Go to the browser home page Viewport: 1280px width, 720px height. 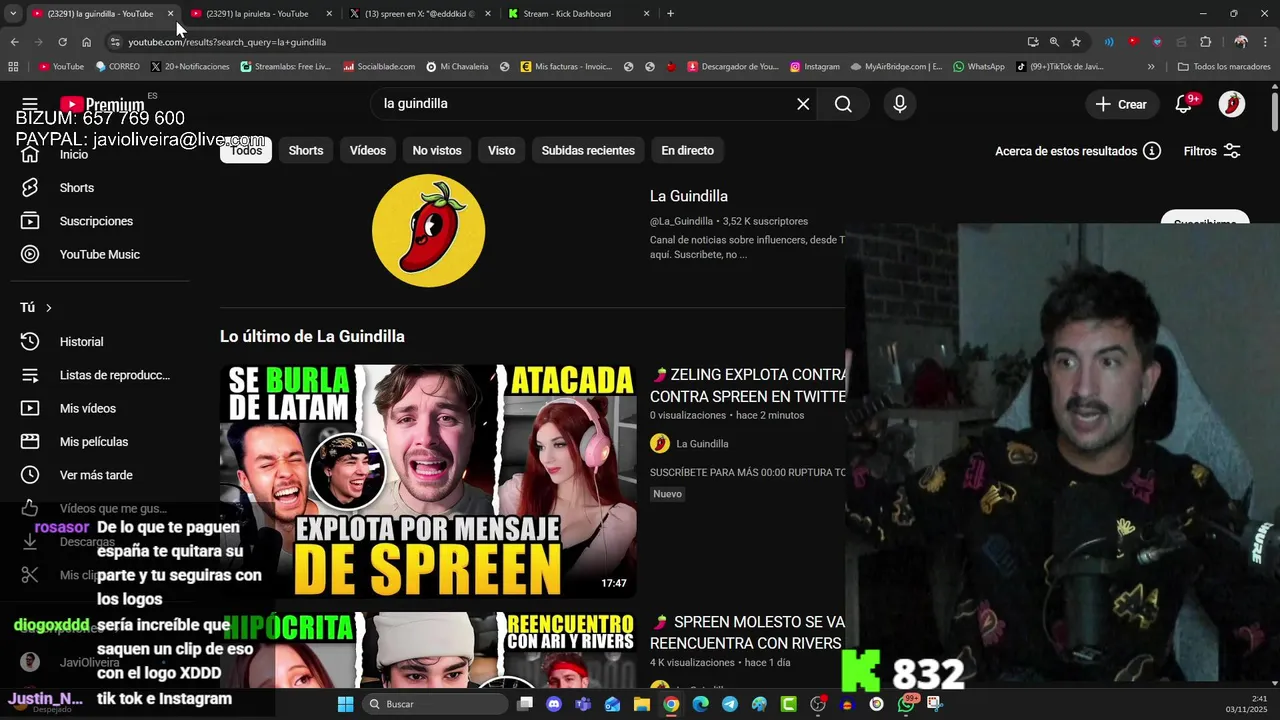[86, 42]
